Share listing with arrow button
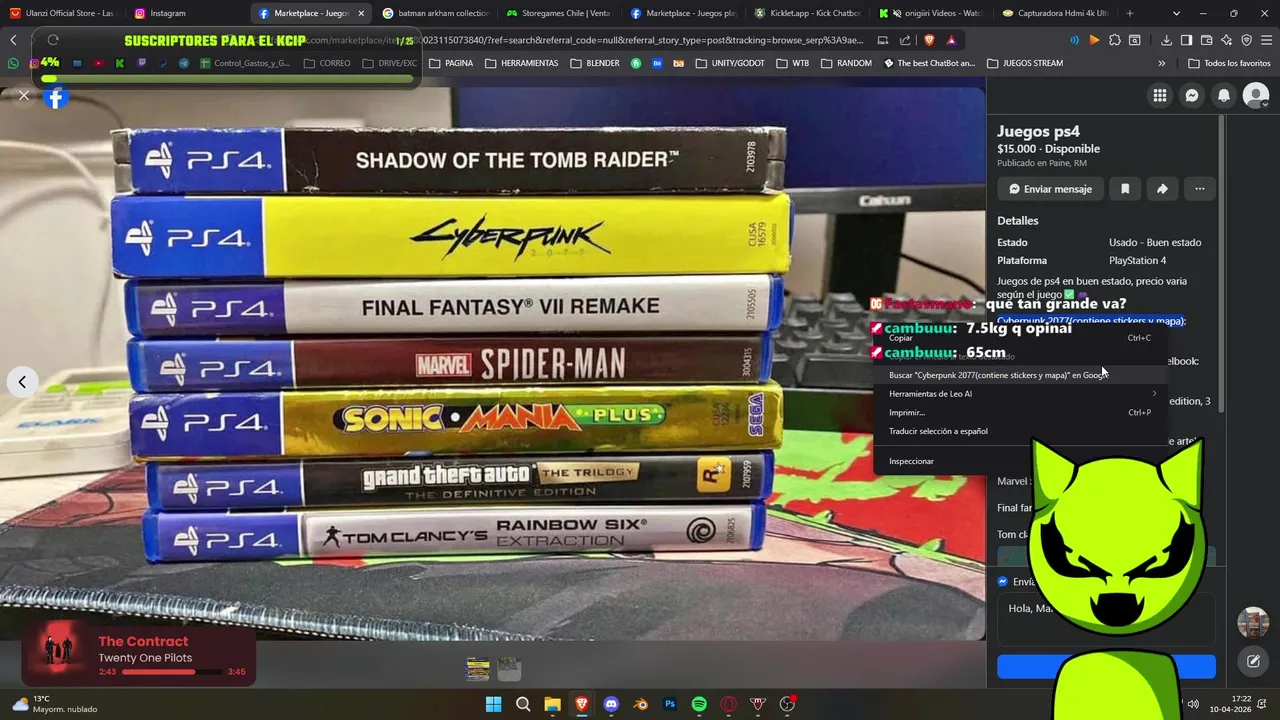 (1162, 189)
